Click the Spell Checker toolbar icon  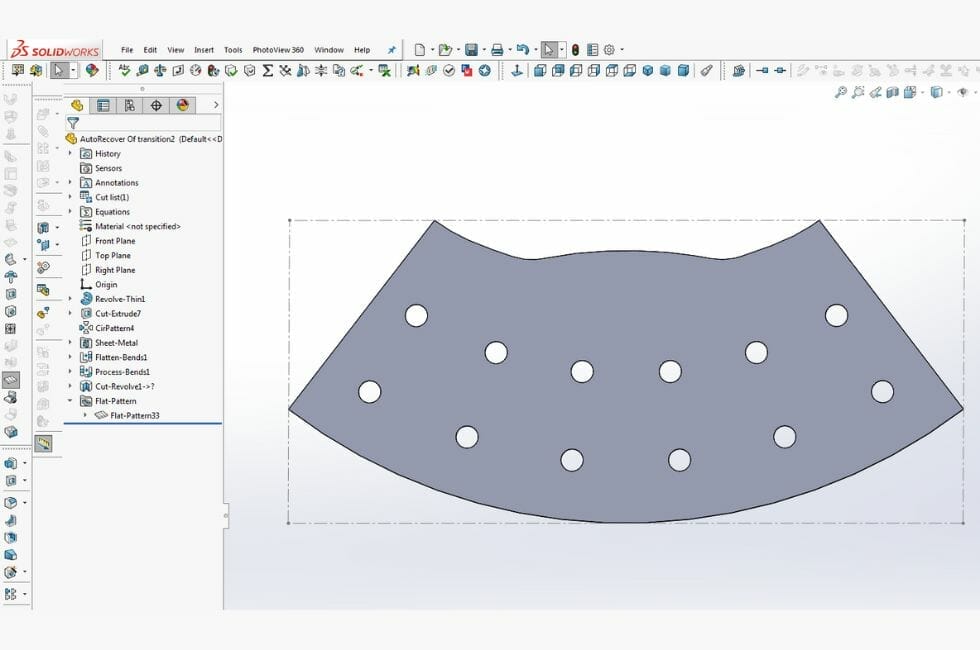(x=123, y=70)
